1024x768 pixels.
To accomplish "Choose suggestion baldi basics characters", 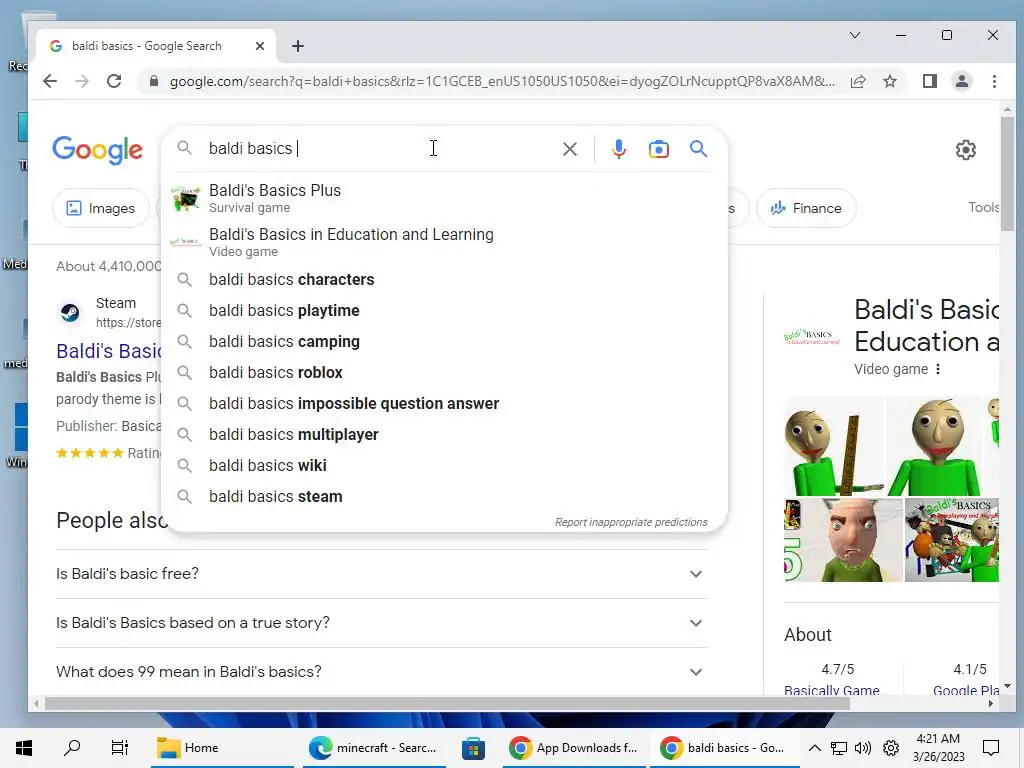I will (444, 280).
